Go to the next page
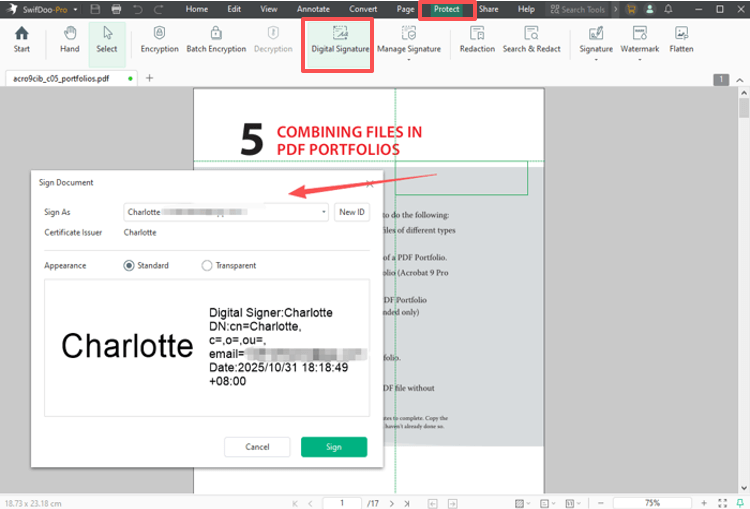This screenshot has height=509, width=750. pos(392,503)
